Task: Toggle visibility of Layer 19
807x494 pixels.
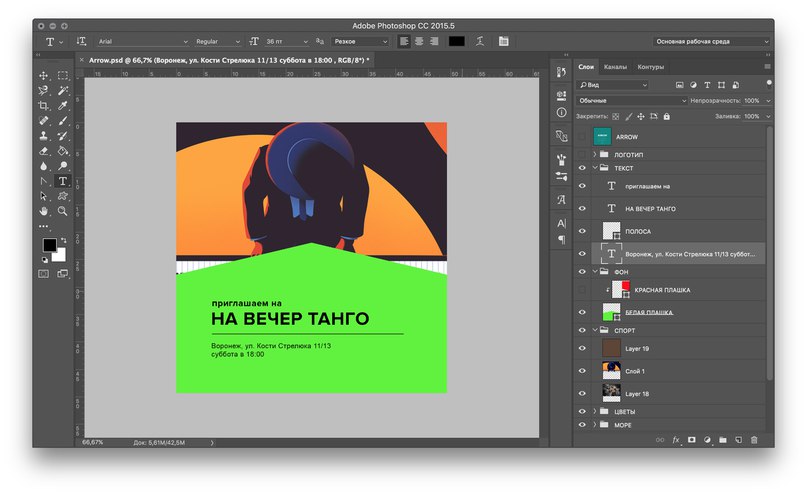Action: point(582,347)
